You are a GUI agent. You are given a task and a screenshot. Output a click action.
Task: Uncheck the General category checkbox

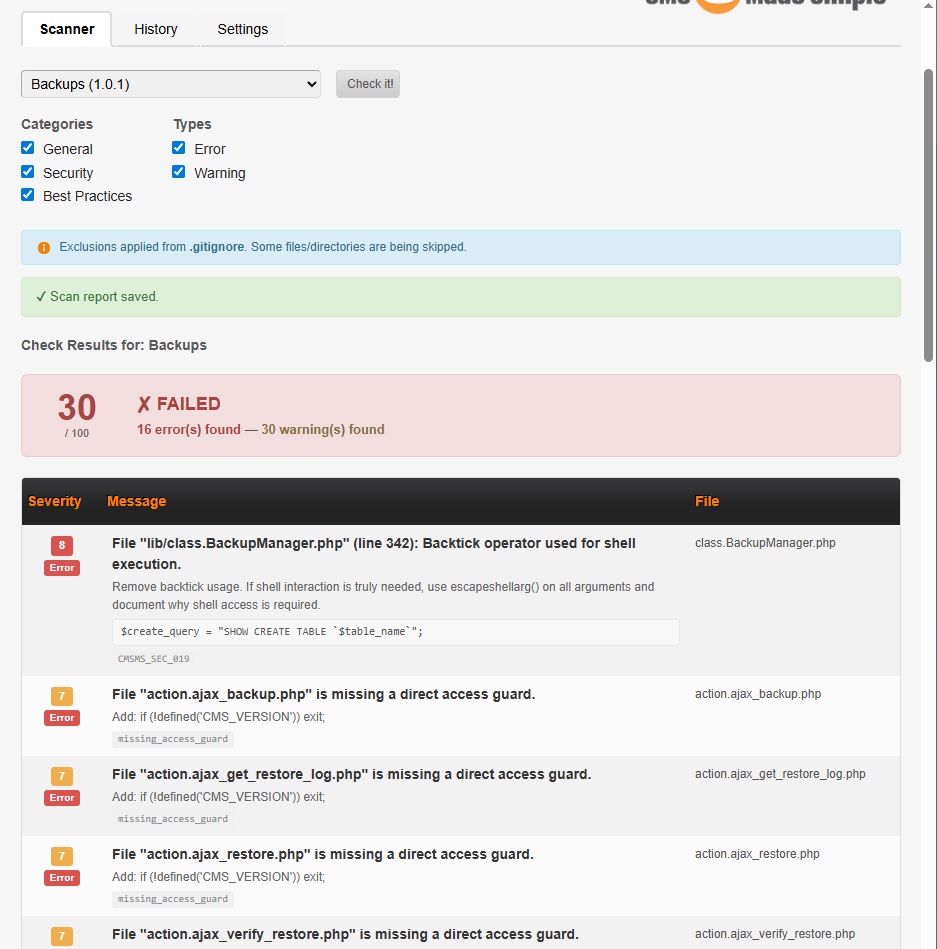point(28,148)
